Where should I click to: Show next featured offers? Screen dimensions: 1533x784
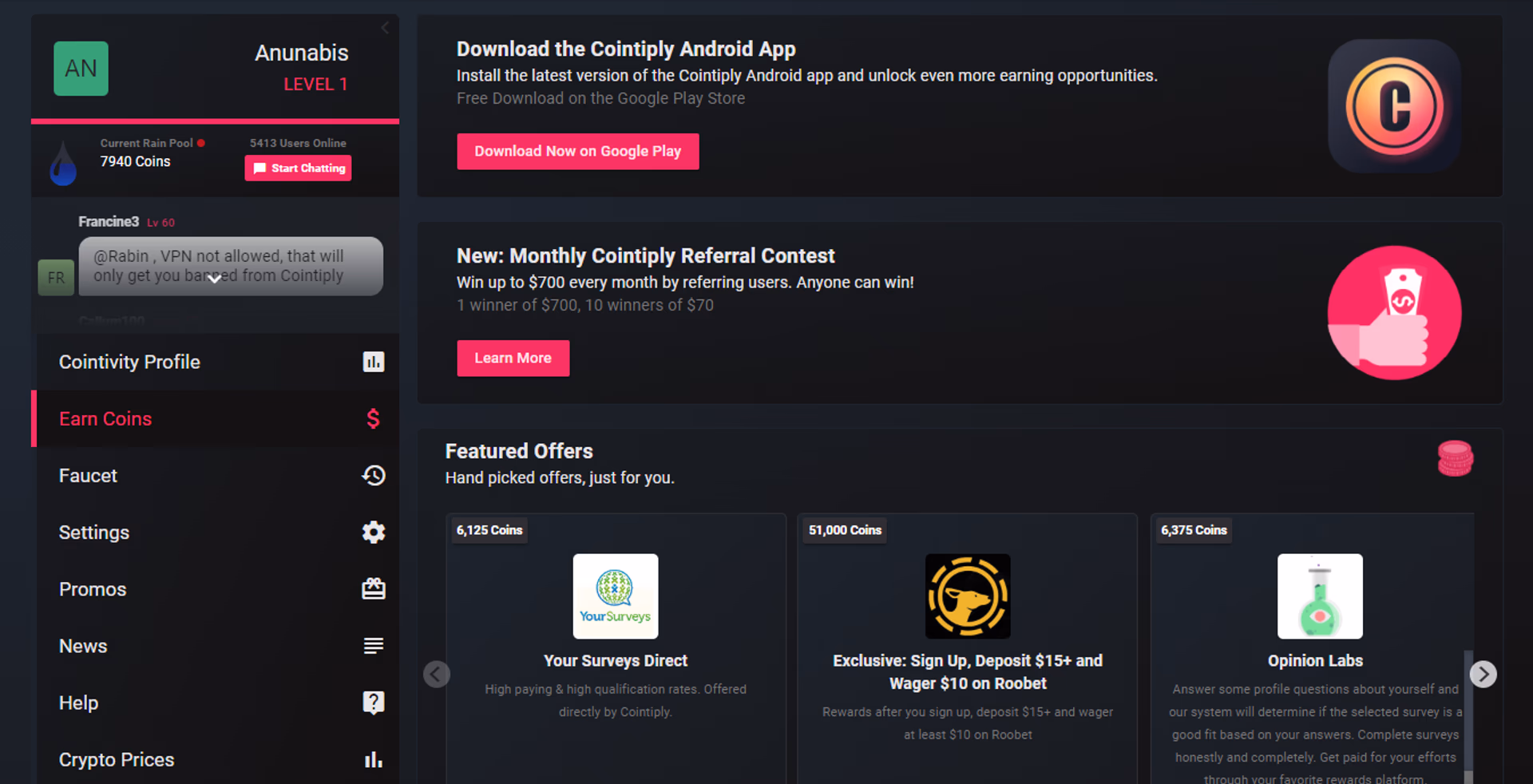point(1483,674)
